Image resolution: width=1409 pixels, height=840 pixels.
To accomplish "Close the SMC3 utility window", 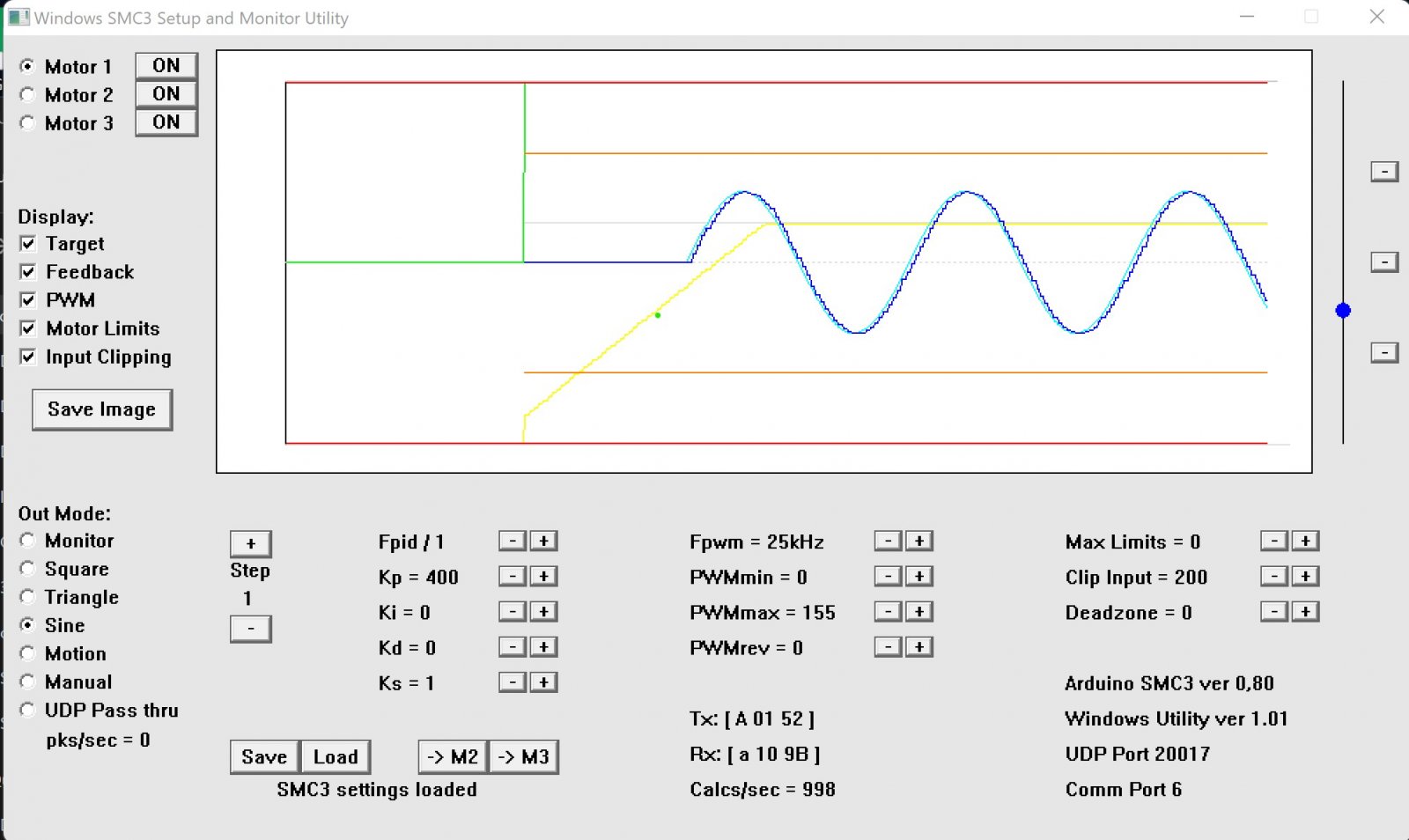I will click(1377, 17).
